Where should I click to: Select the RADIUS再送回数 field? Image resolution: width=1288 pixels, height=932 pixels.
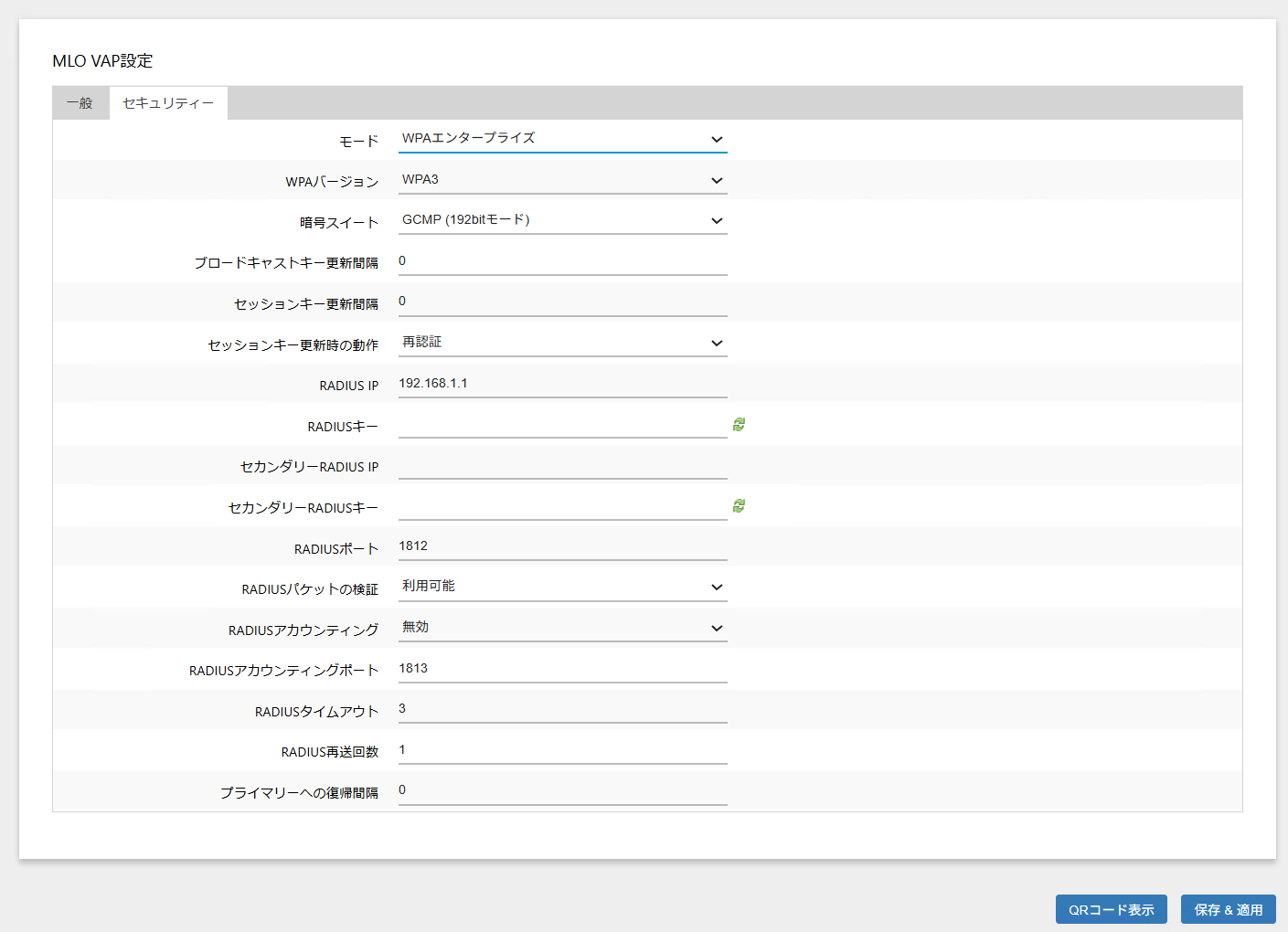coord(562,750)
